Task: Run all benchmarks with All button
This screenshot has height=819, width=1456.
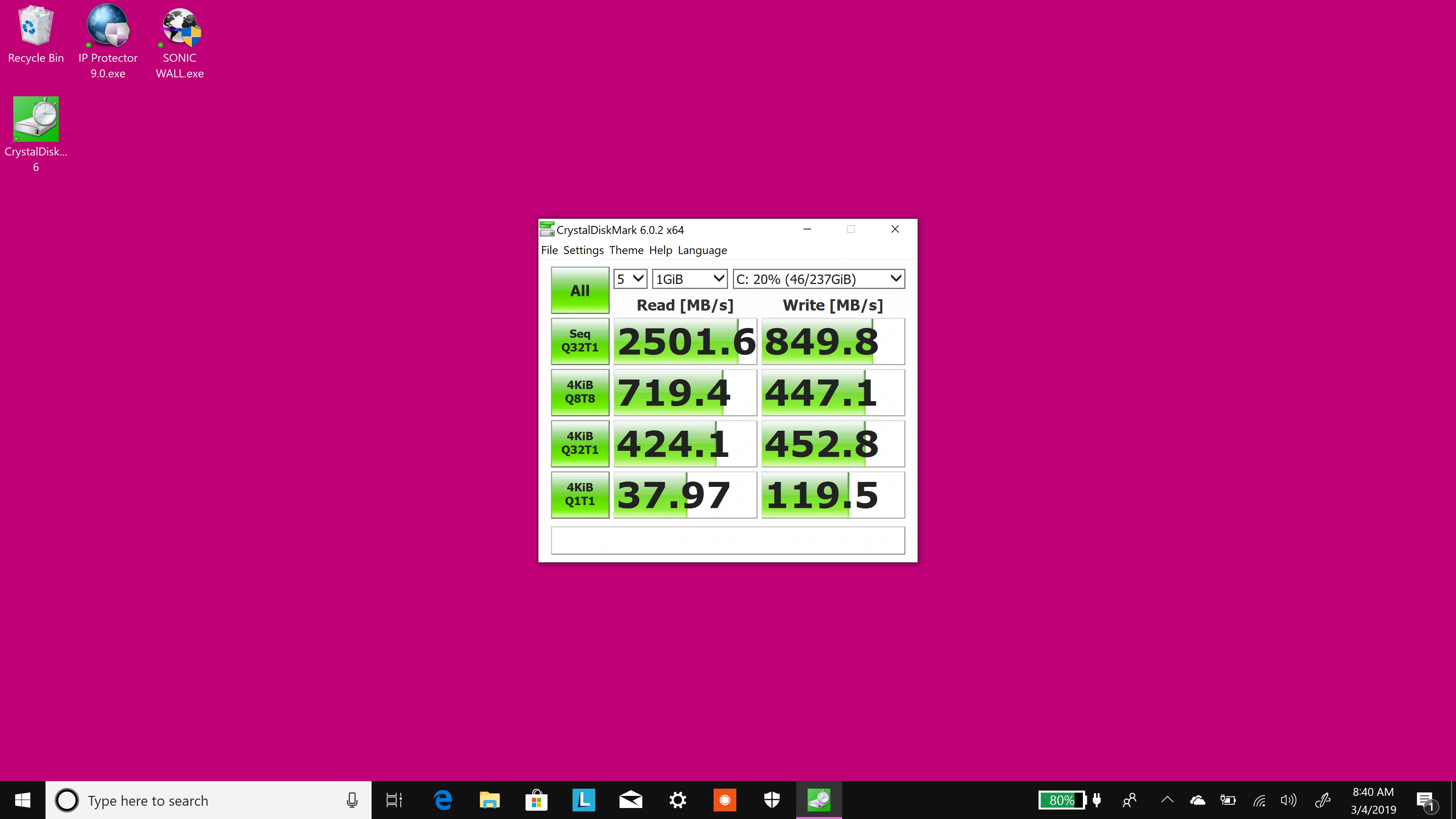Action: (580, 290)
